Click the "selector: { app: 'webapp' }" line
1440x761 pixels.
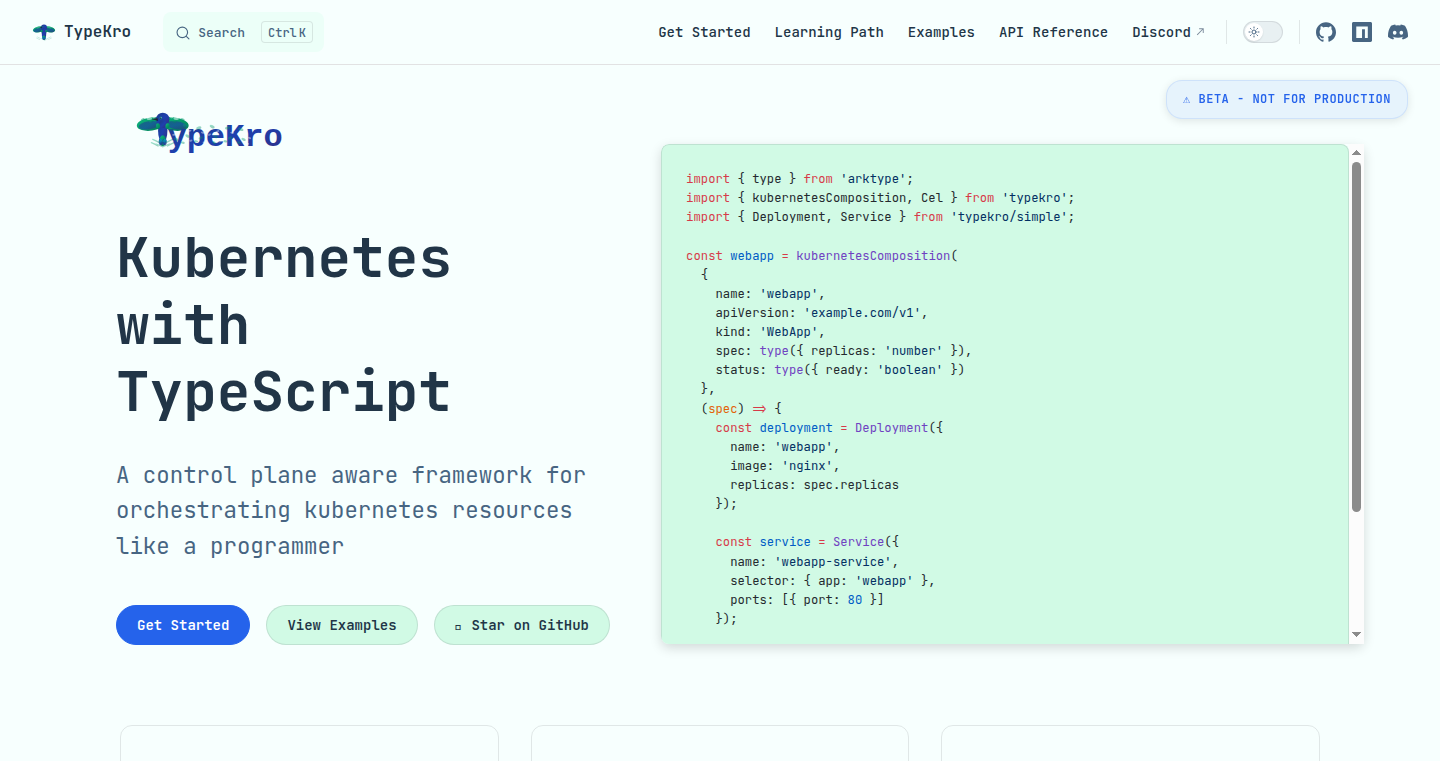(x=832, y=580)
